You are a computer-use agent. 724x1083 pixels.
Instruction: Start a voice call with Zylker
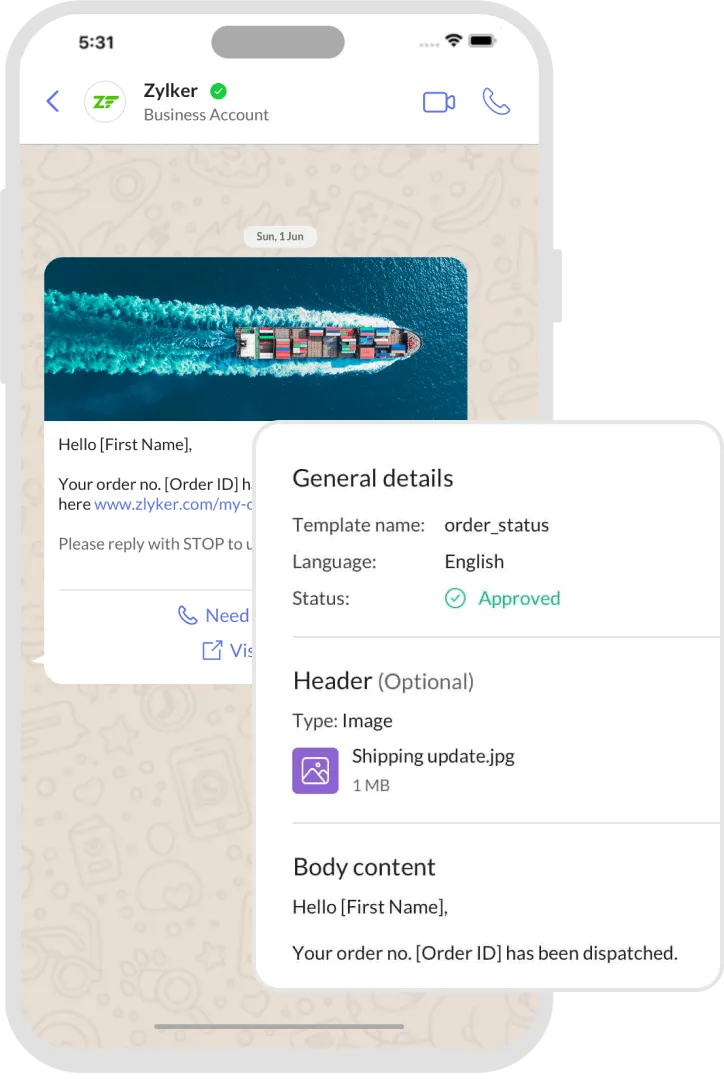pos(496,102)
